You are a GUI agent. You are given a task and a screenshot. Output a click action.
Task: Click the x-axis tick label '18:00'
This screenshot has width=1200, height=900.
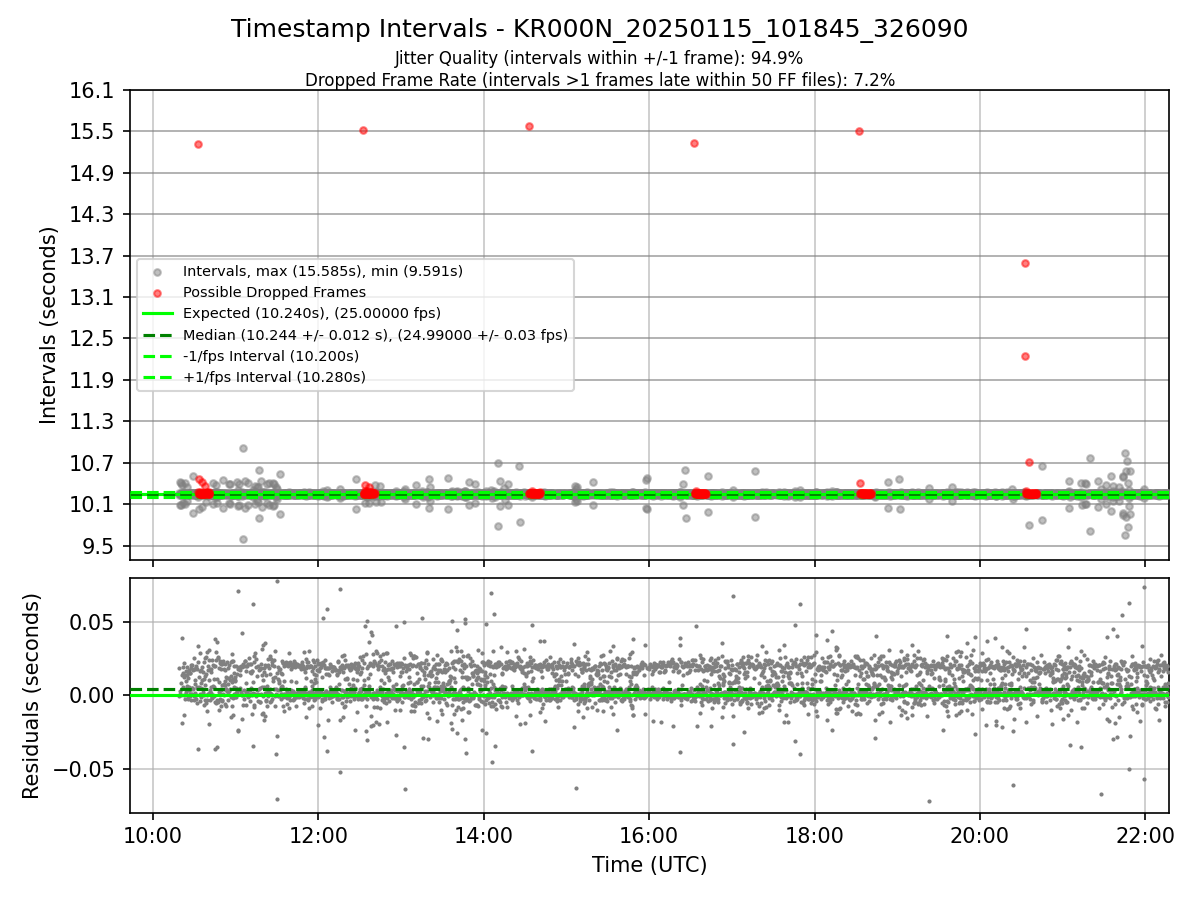pyautogui.click(x=814, y=835)
